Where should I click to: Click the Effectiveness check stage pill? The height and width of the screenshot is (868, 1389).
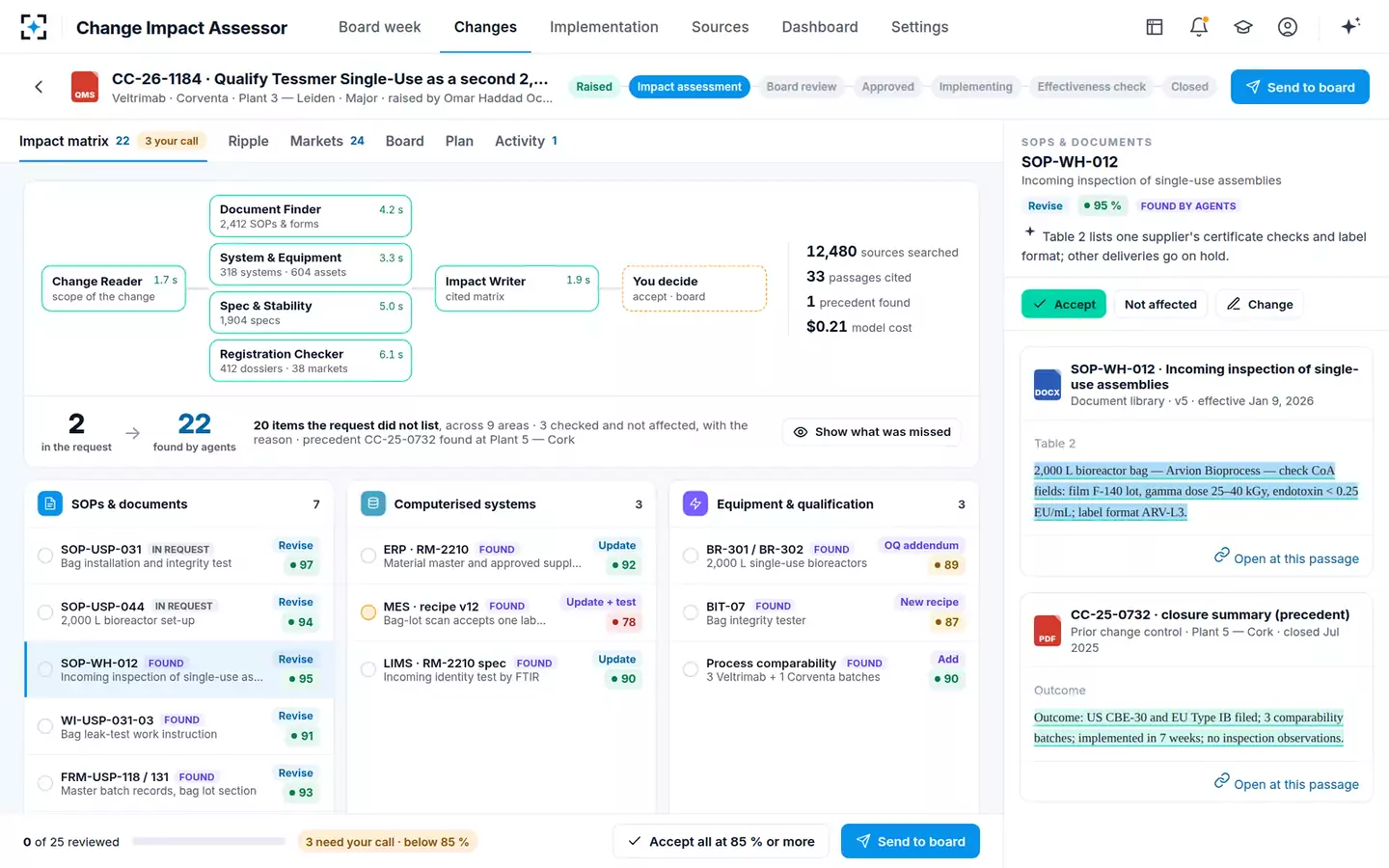[x=1091, y=87]
